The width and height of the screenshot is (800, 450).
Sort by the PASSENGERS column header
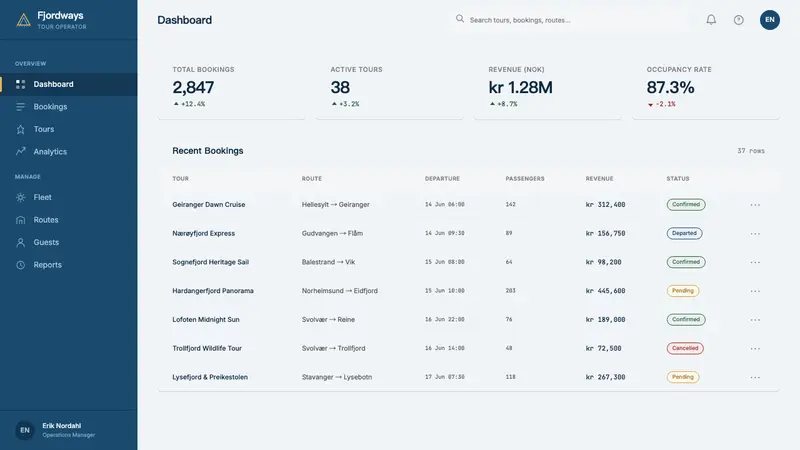coord(525,179)
